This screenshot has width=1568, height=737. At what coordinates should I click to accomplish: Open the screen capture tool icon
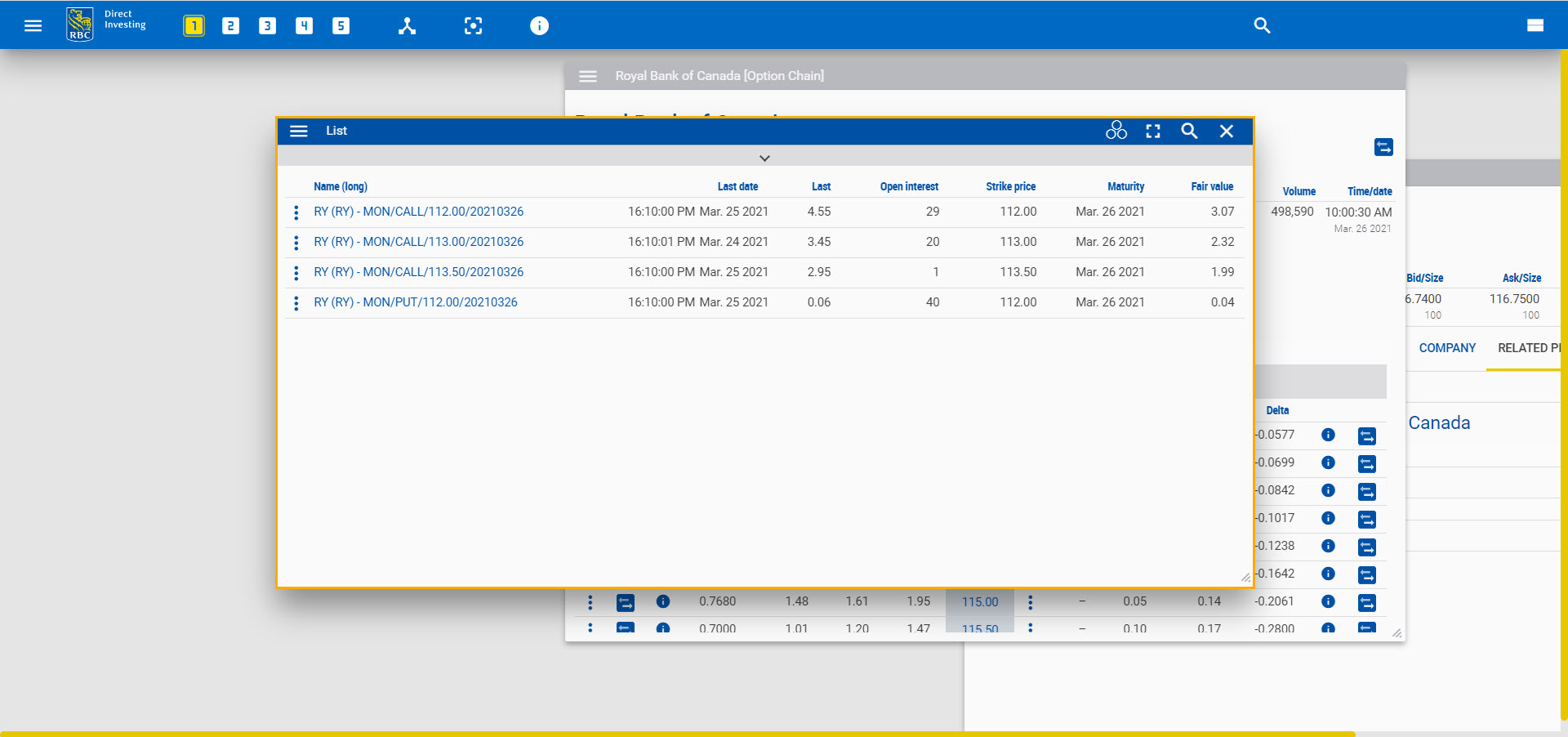(x=474, y=25)
